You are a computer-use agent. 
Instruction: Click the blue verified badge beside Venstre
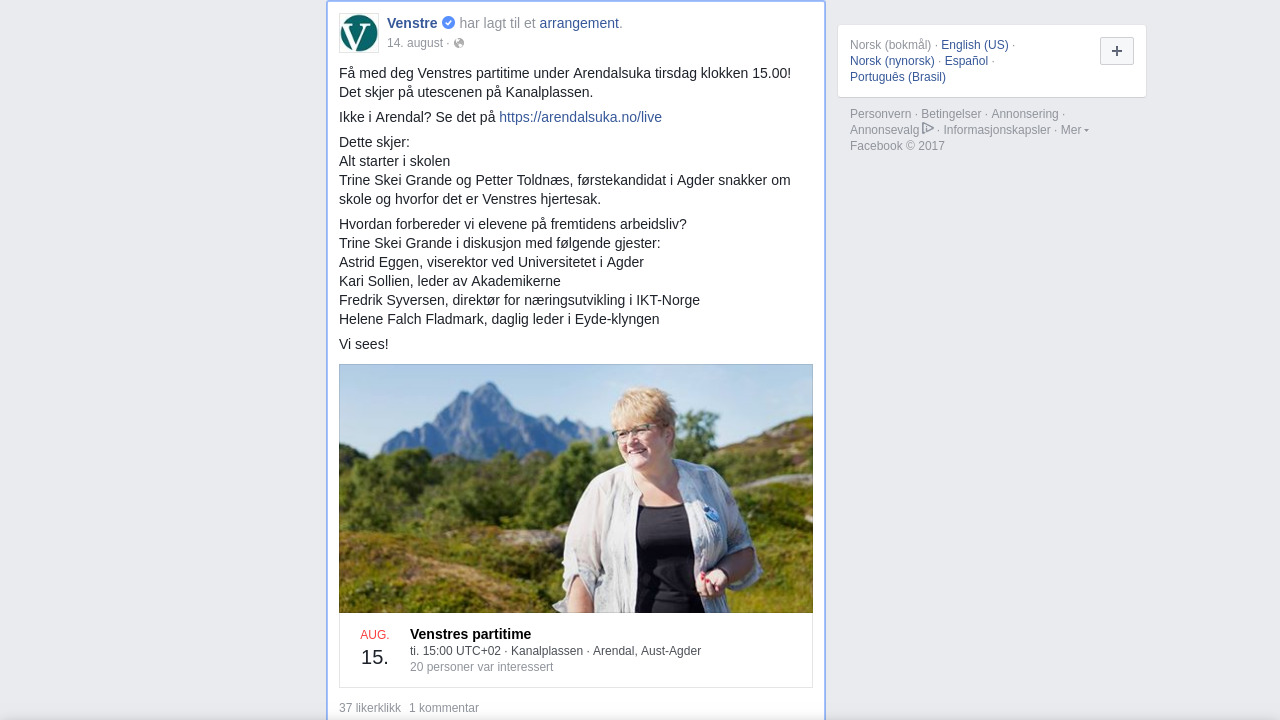click(449, 23)
